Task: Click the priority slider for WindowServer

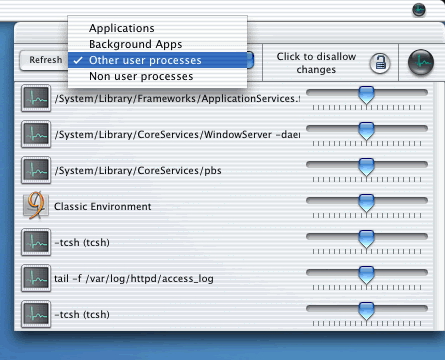Action: 367,133
